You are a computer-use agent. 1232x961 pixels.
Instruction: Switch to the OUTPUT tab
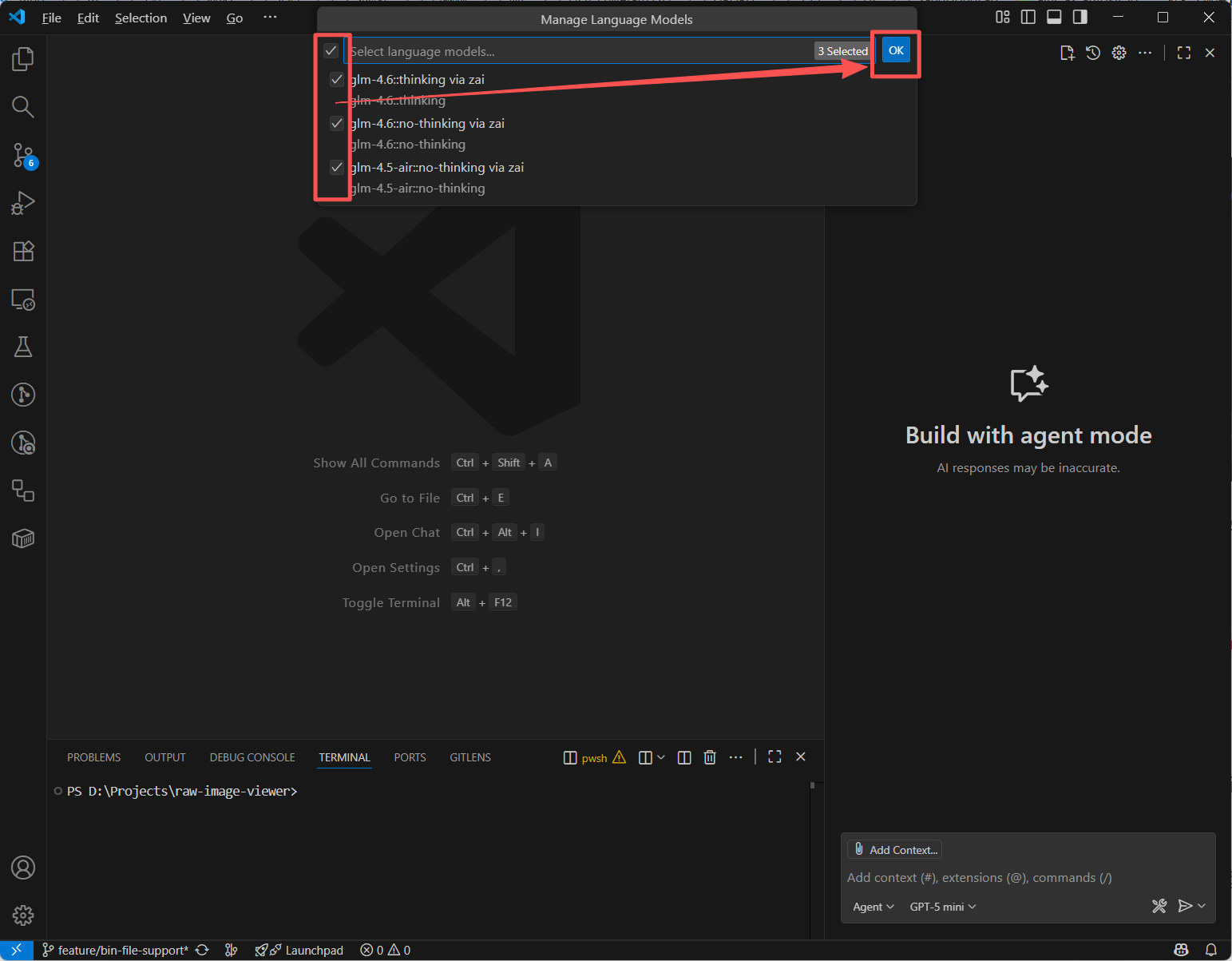pyautogui.click(x=165, y=757)
